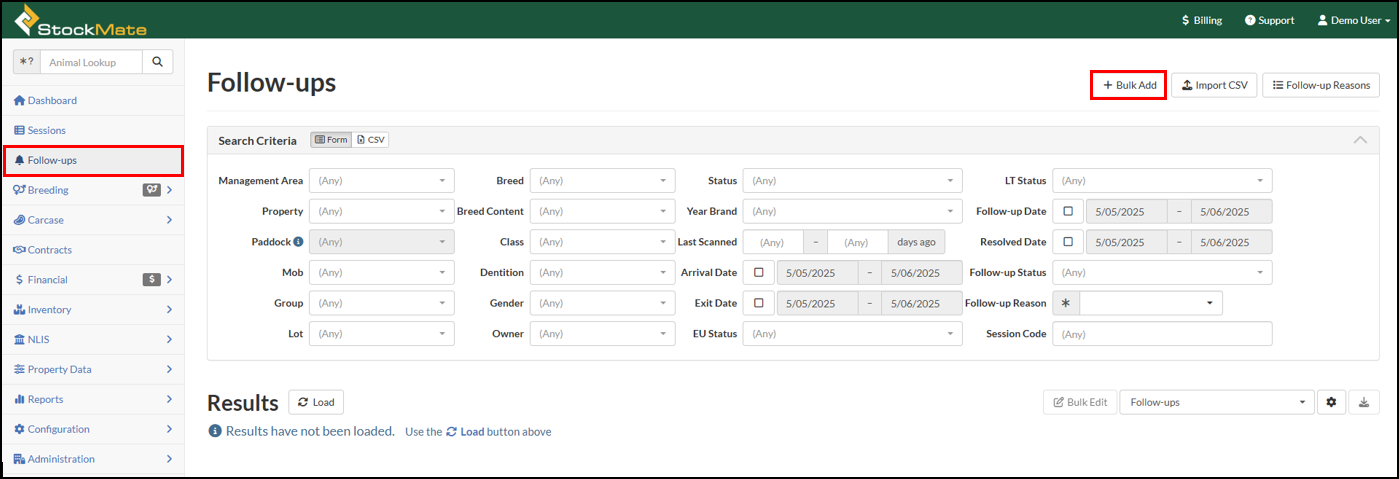
Task: Collapse the Search Criteria panel
Action: 1359,140
